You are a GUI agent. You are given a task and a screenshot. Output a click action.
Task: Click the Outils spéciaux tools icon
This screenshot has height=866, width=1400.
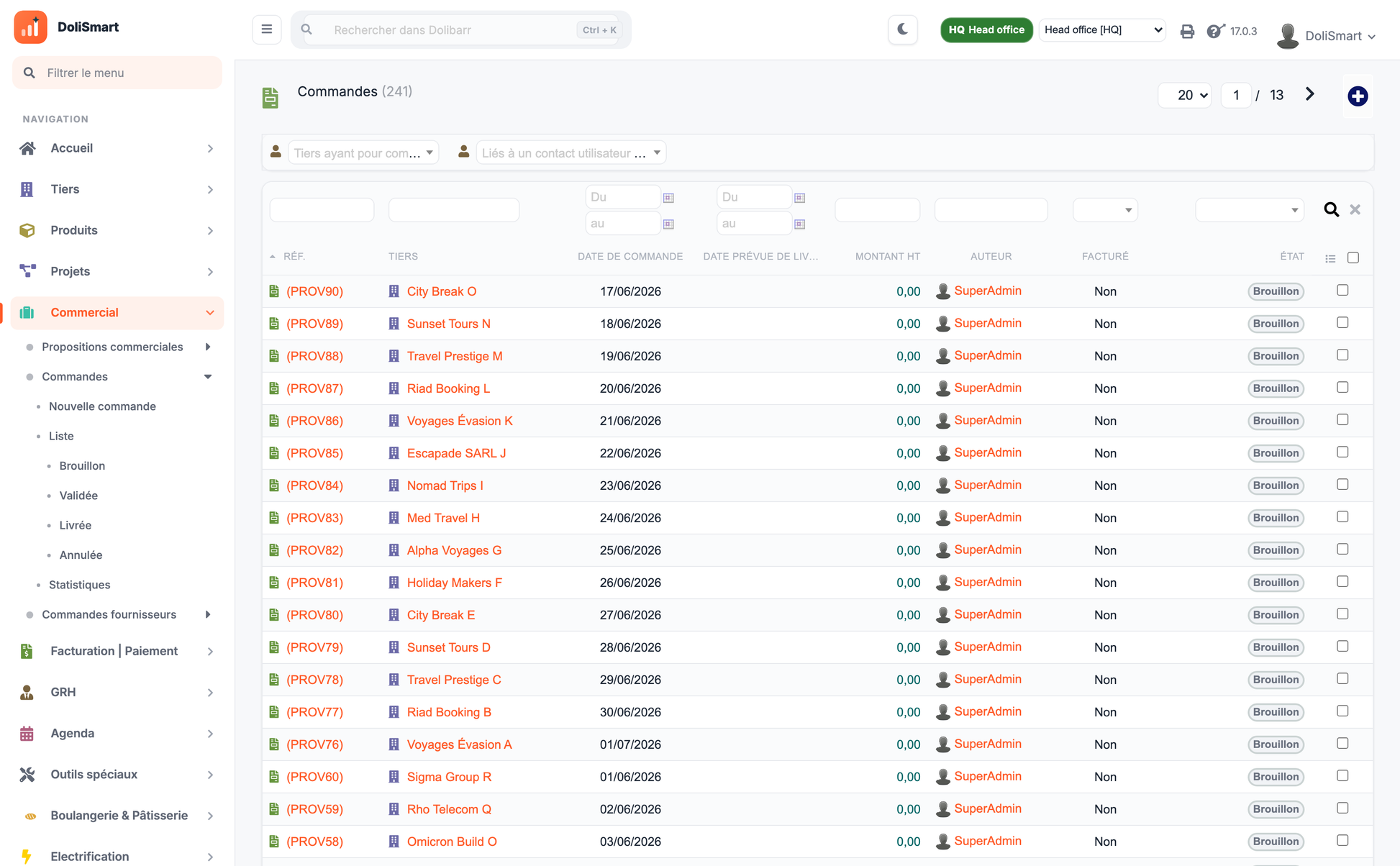(27, 774)
